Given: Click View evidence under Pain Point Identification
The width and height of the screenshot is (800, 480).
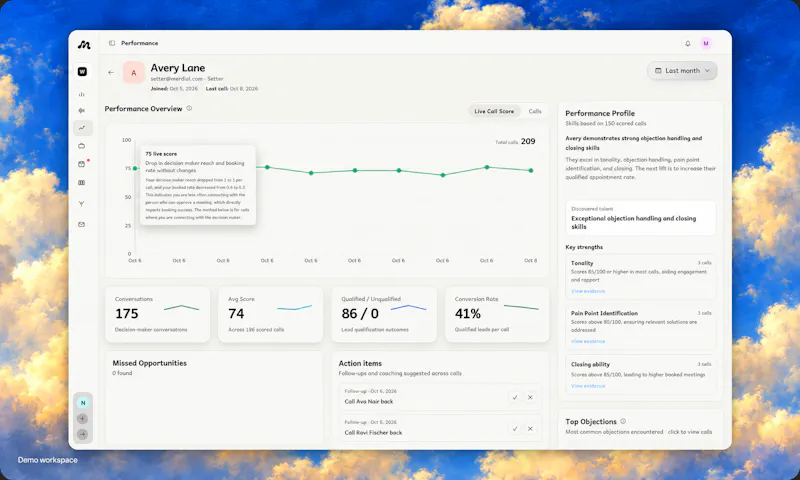Looking at the screenshot, I should coord(588,341).
